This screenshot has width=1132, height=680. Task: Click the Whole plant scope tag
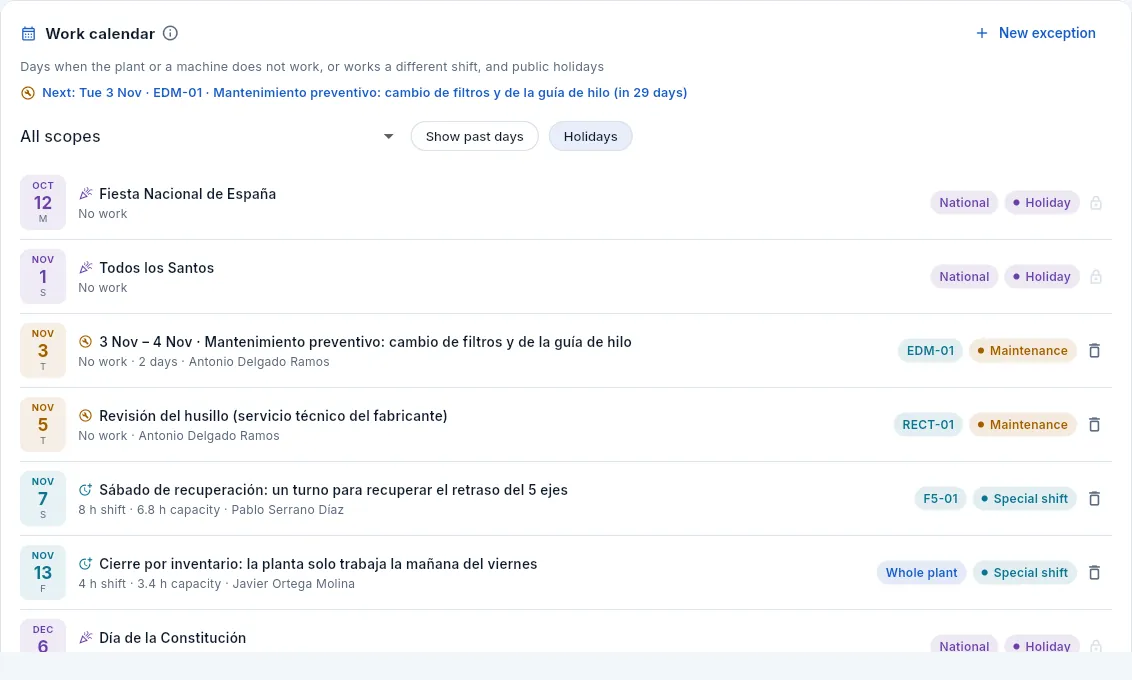pos(921,572)
